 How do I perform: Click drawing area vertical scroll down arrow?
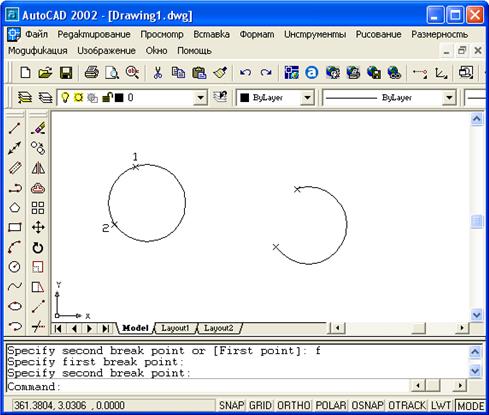tap(477, 314)
